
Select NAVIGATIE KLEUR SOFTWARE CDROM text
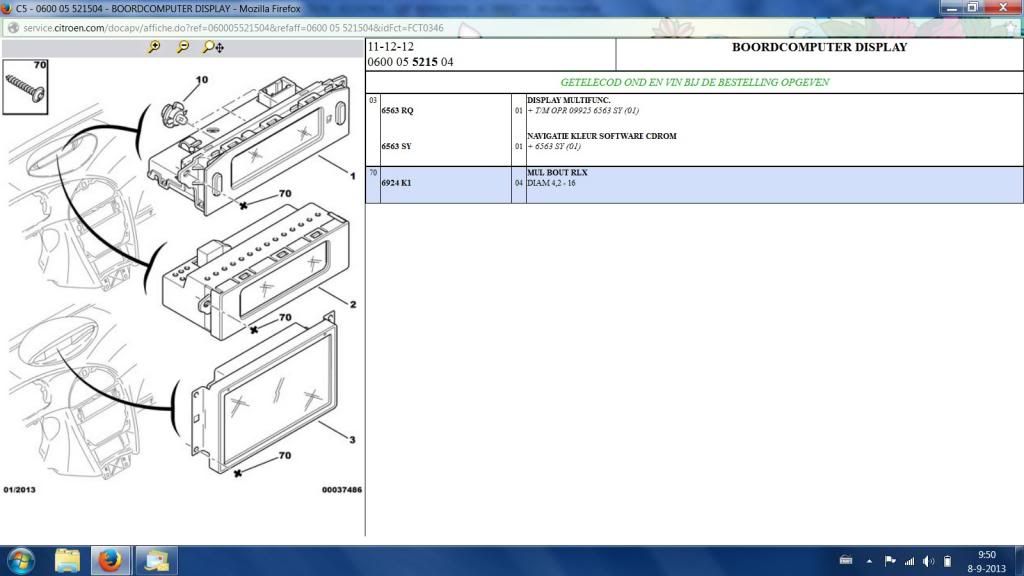click(x=602, y=136)
